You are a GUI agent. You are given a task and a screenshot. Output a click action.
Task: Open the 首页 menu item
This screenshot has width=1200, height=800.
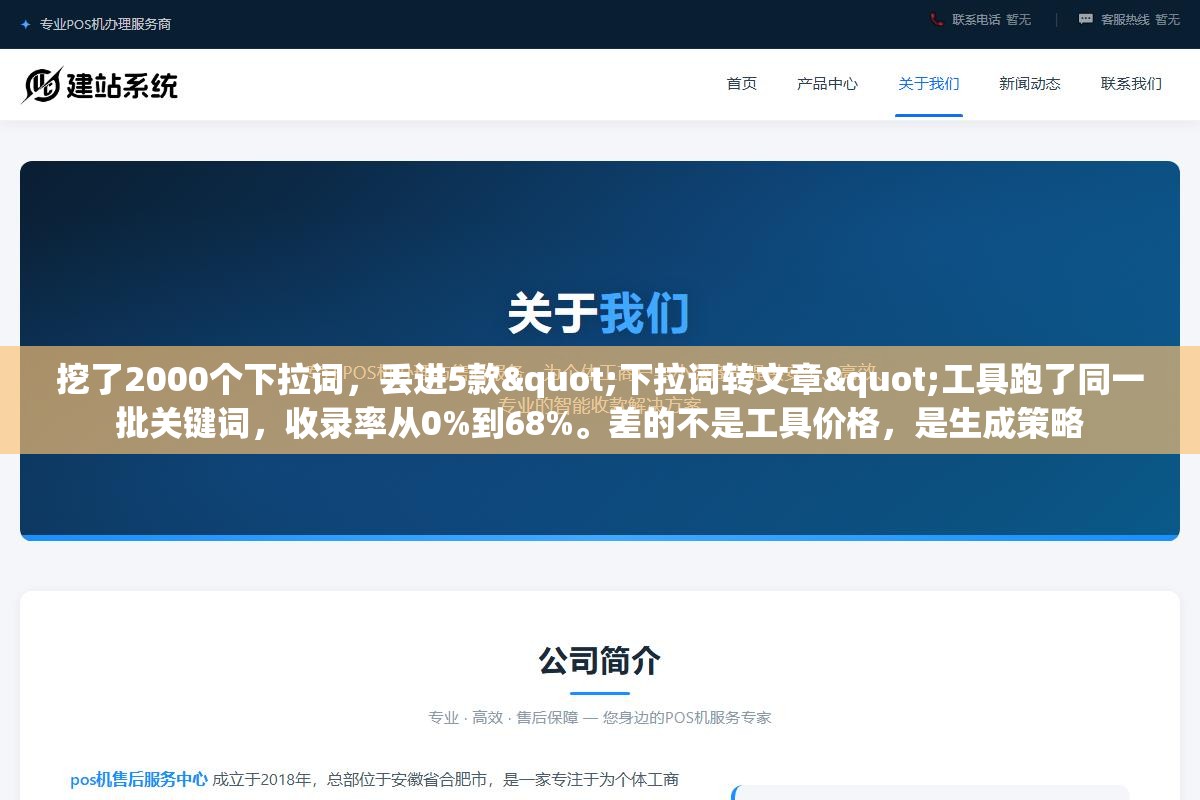pyautogui.click(x=742, y=84)
